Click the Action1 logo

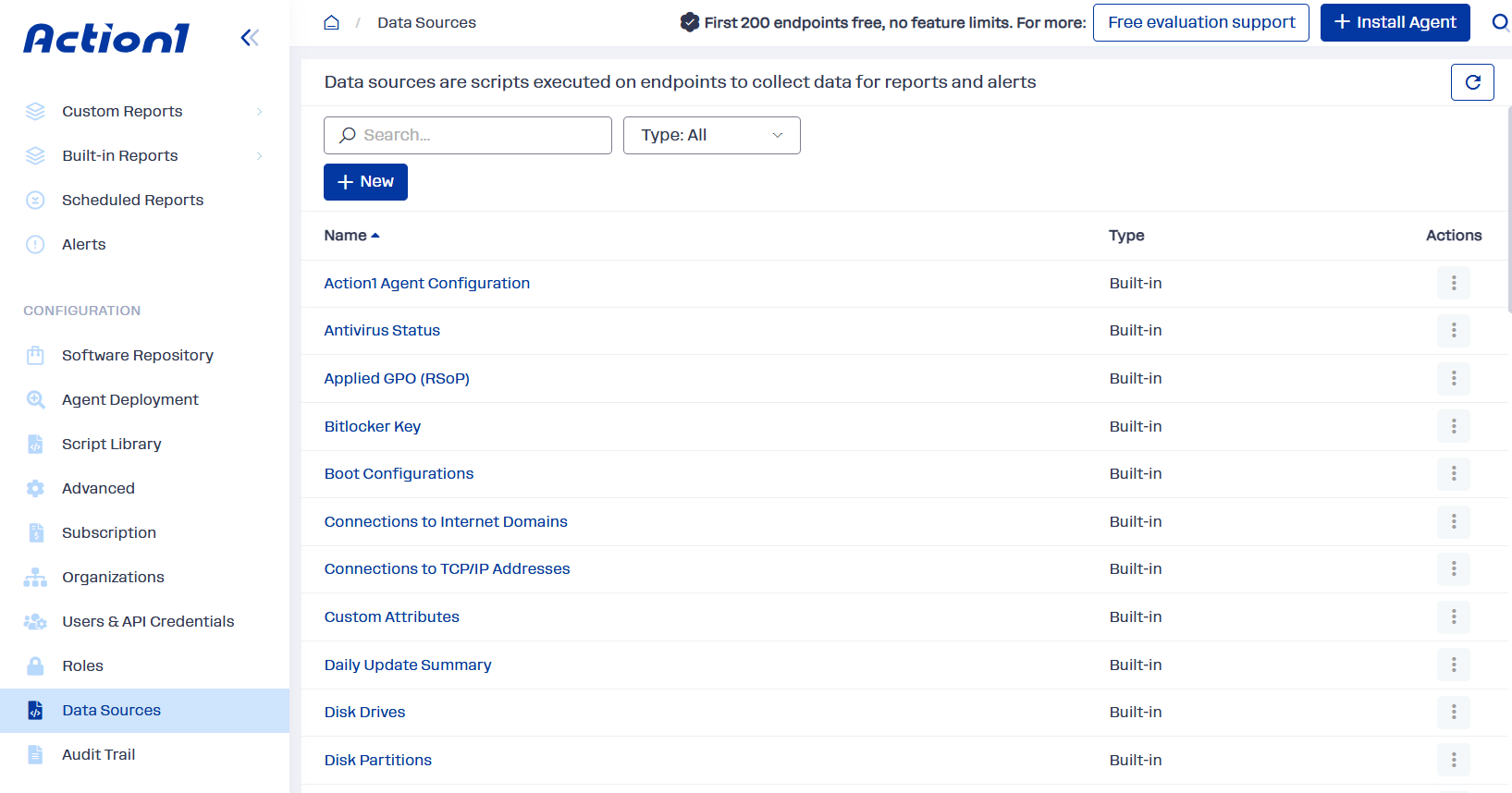point(106,38)
